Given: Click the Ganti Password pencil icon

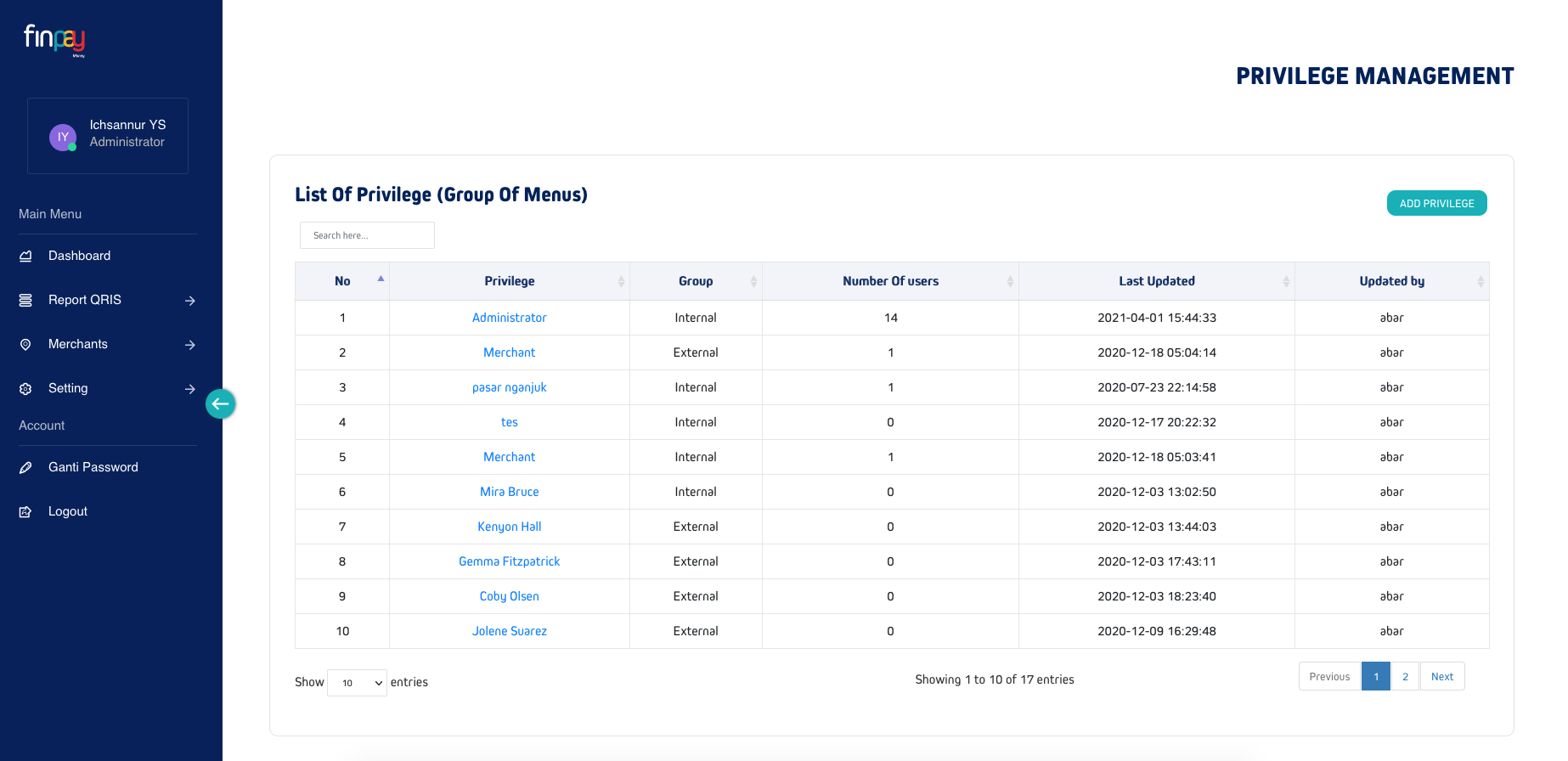Looking at the screenshot, I should tap(25, 467).
